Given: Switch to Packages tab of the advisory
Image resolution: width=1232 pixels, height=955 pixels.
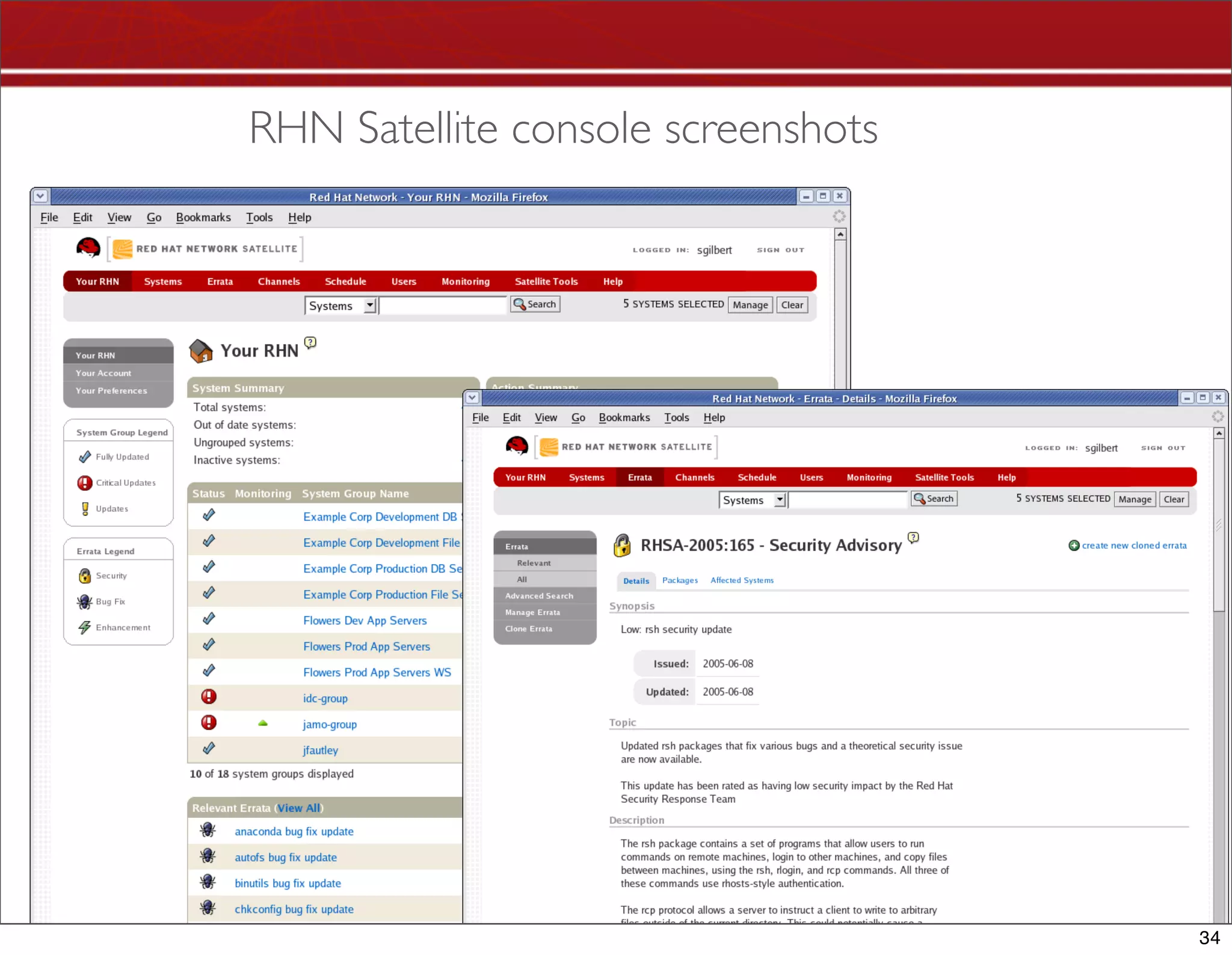Looking at the screenshot, I should click(680, 580).
